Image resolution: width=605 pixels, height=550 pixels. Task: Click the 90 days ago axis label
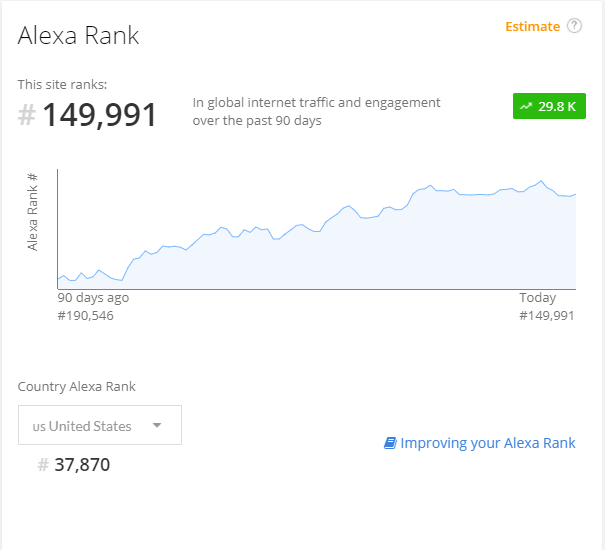[93, 298]
